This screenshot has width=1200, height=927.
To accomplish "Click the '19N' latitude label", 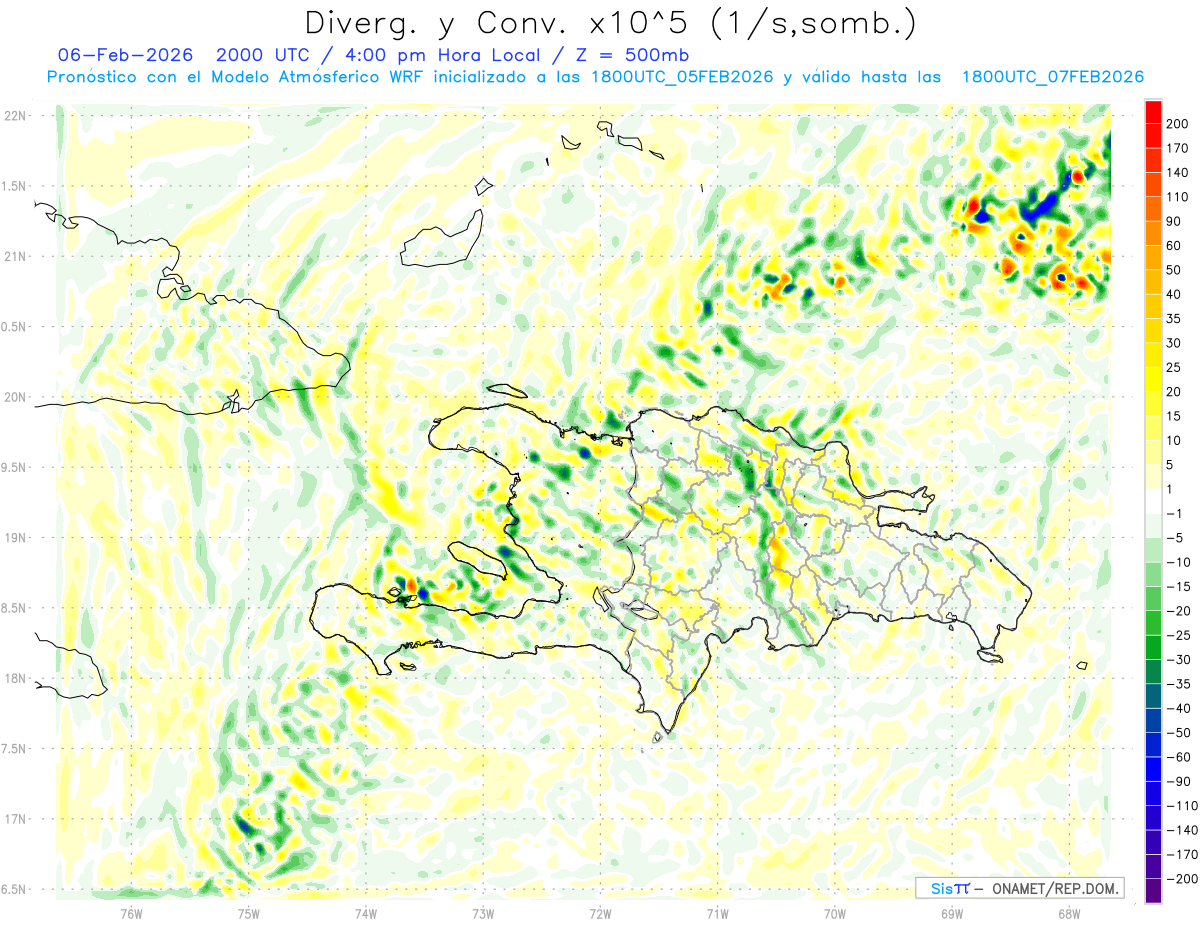I will pyautogui.click(x=14, y=538).
